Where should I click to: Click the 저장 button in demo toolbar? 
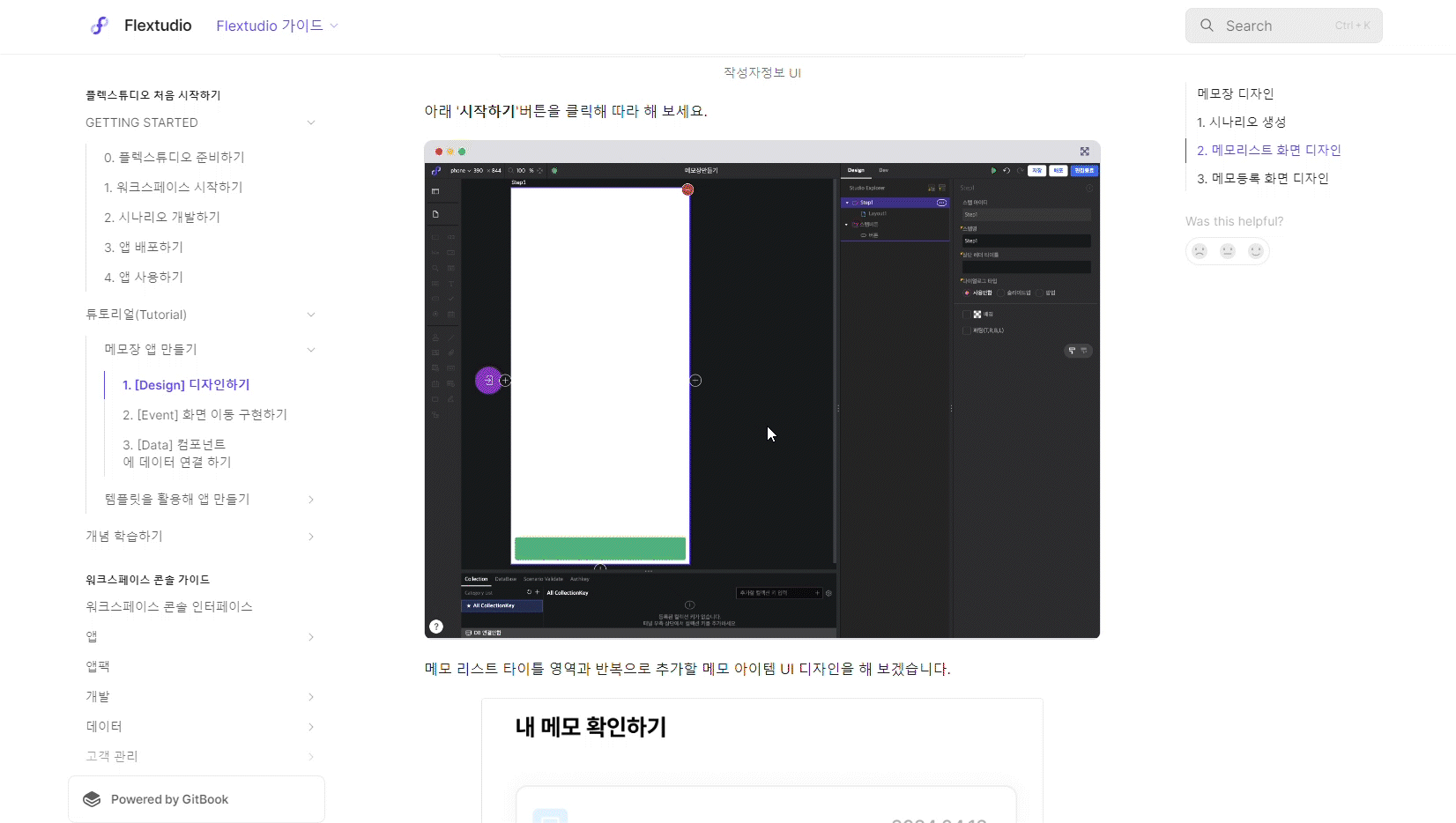click(x=1037, y=170)
